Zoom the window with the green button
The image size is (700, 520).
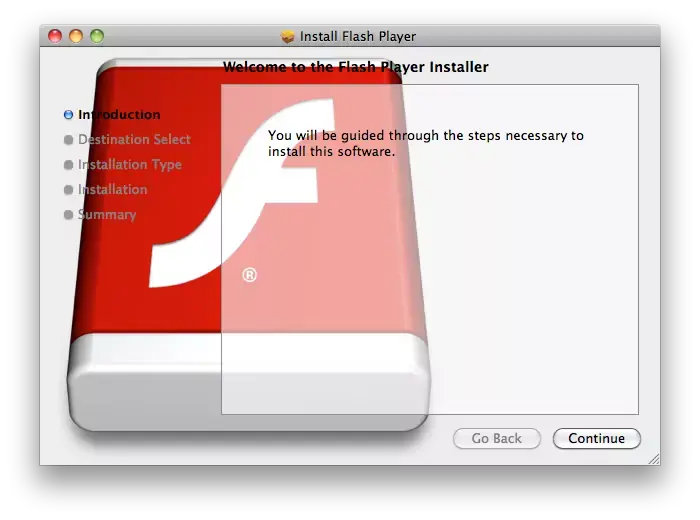pyautogui.click(x=97, y=36)
